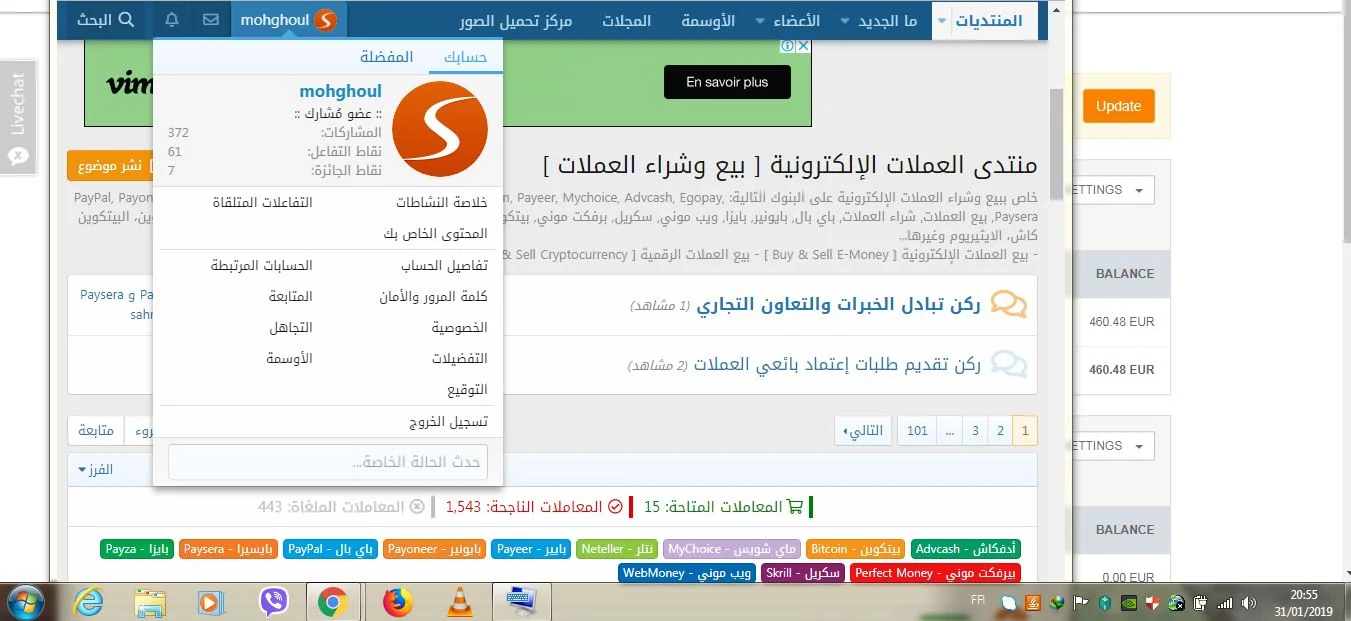Open the inbox envelope icon
Viewport: 1351px width, 621px height.
point(210,20)
